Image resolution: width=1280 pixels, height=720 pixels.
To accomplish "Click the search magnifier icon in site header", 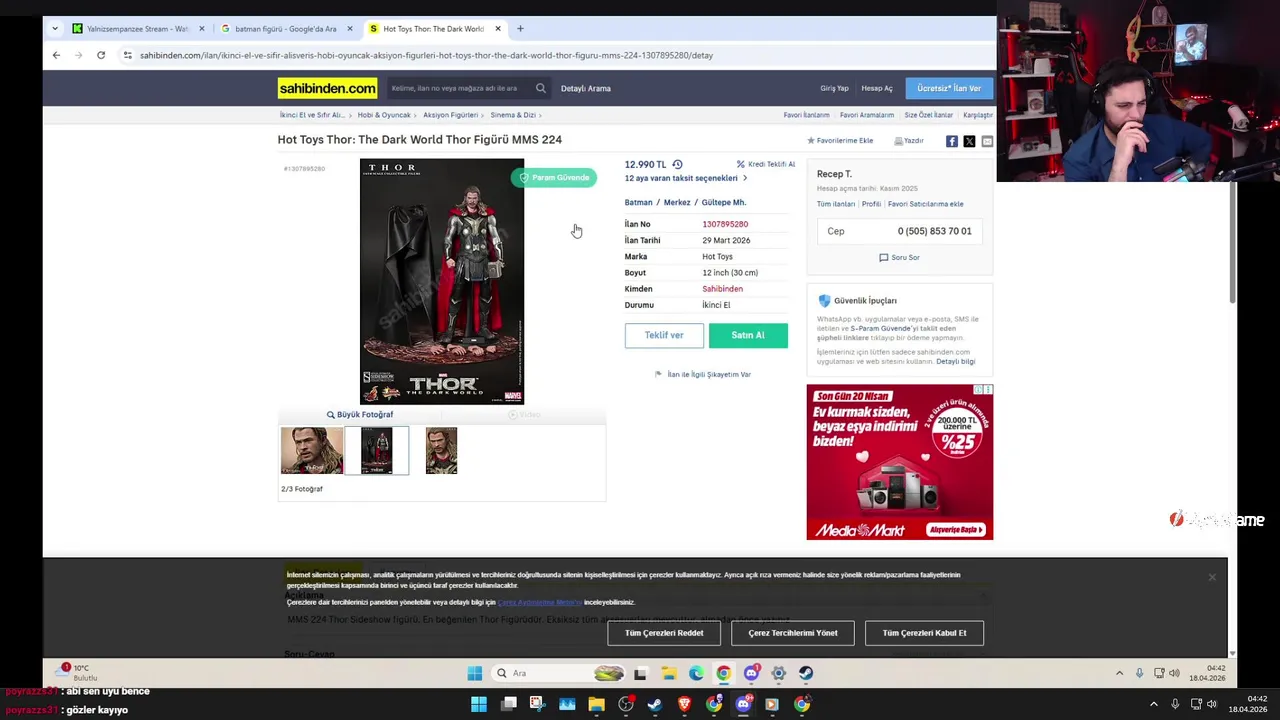I will coord(541,88).
